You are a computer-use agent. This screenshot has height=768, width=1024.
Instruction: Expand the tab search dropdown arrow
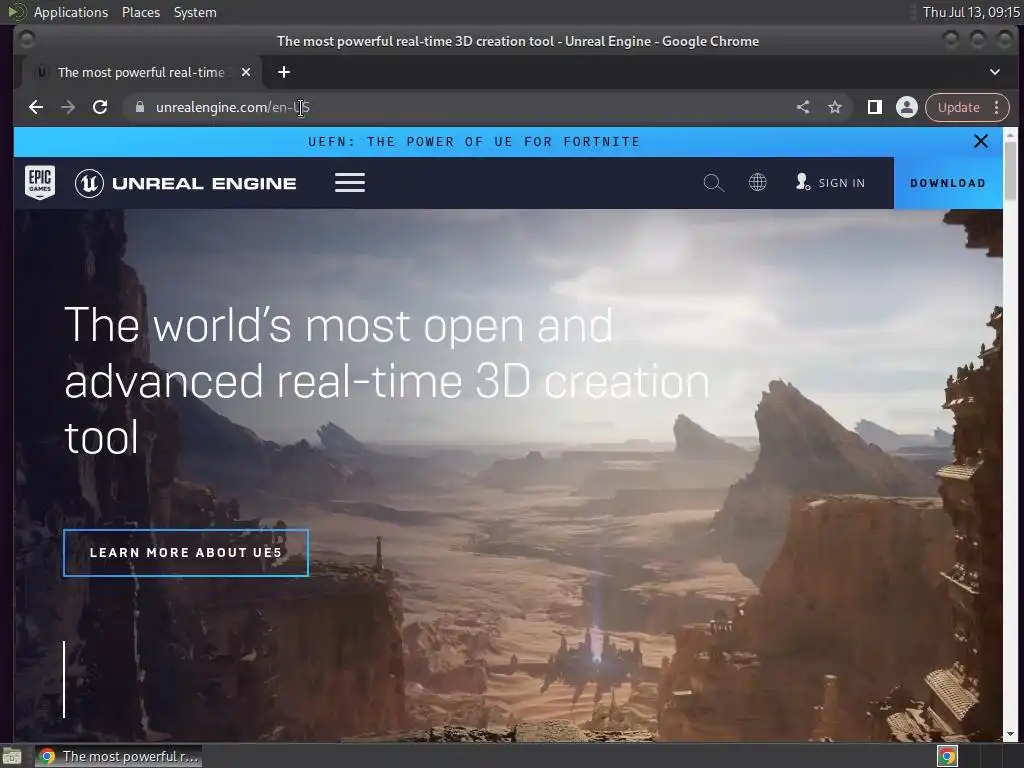(995, 72)
